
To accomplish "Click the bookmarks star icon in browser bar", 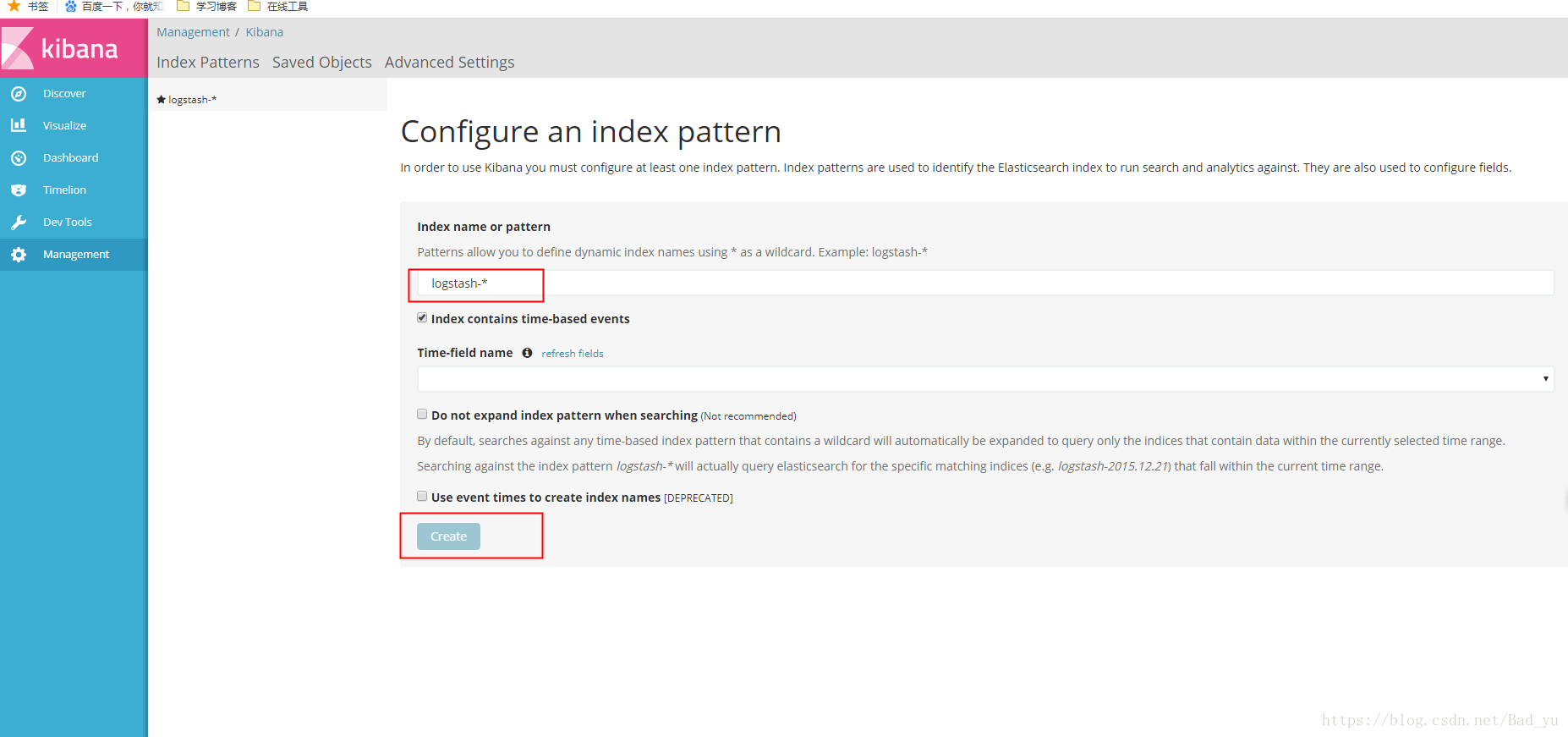I will (x=14, y=6).
